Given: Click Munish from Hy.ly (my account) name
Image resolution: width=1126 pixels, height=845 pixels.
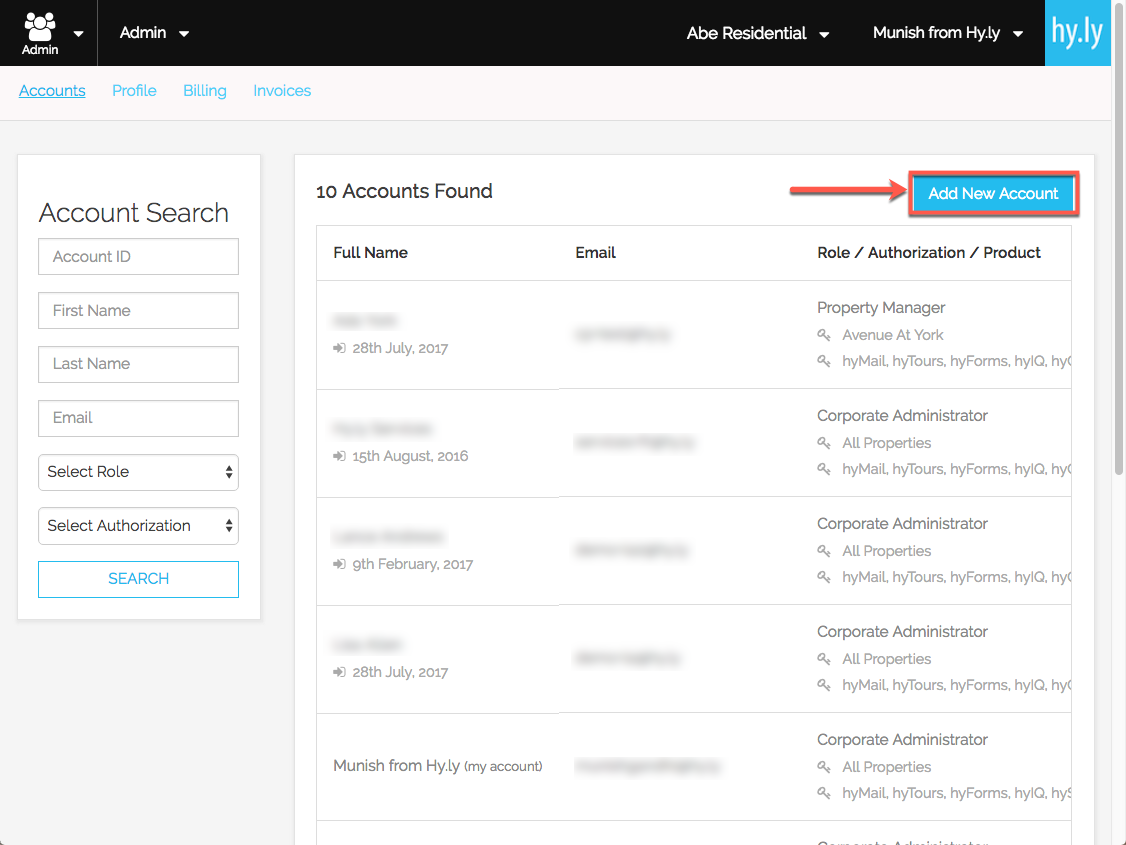Looking at the screenshot, I should (x=437, y=766).
